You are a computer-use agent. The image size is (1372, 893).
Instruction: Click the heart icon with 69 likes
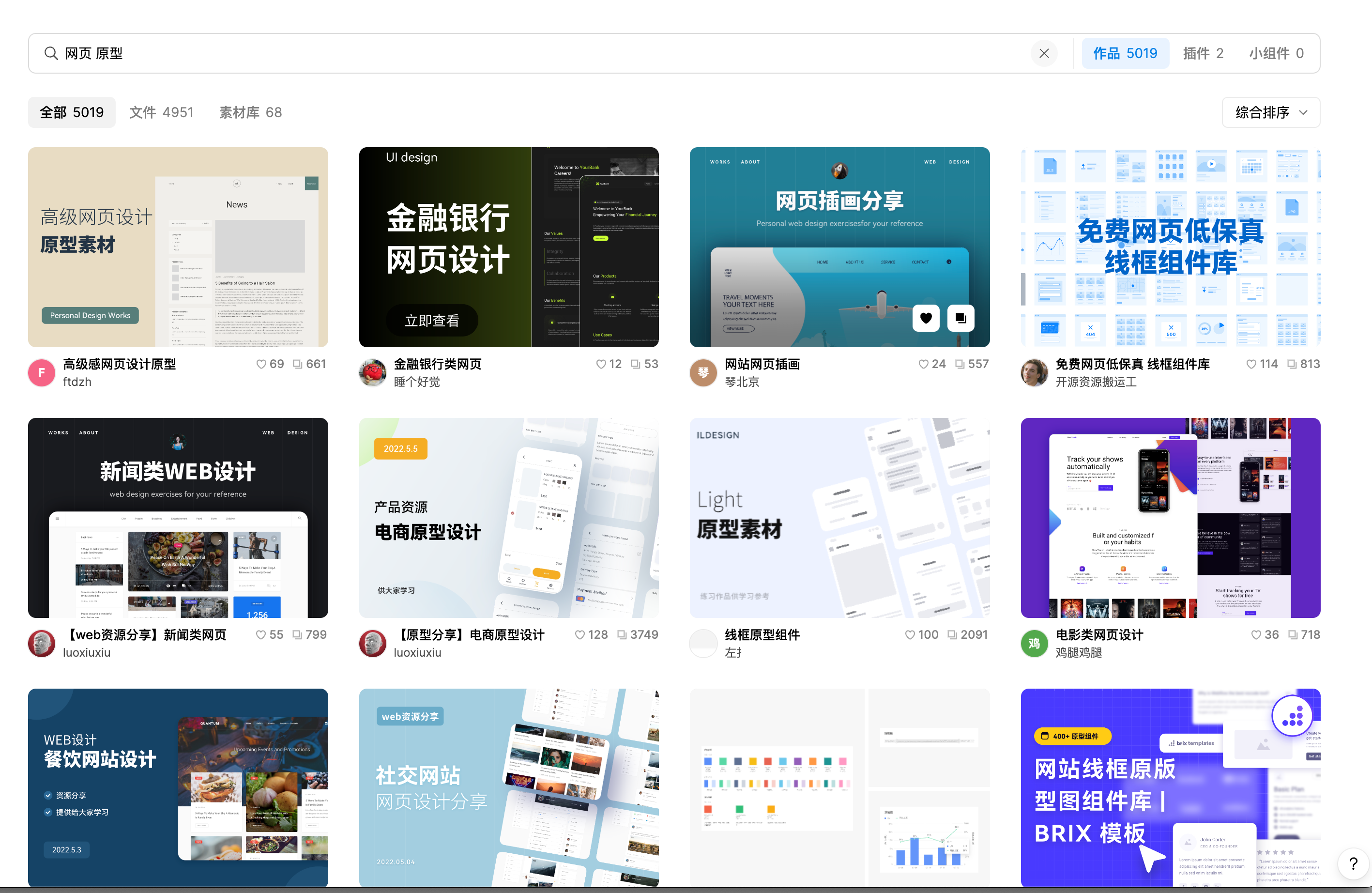pyautogui.click(x=261, y=364)
